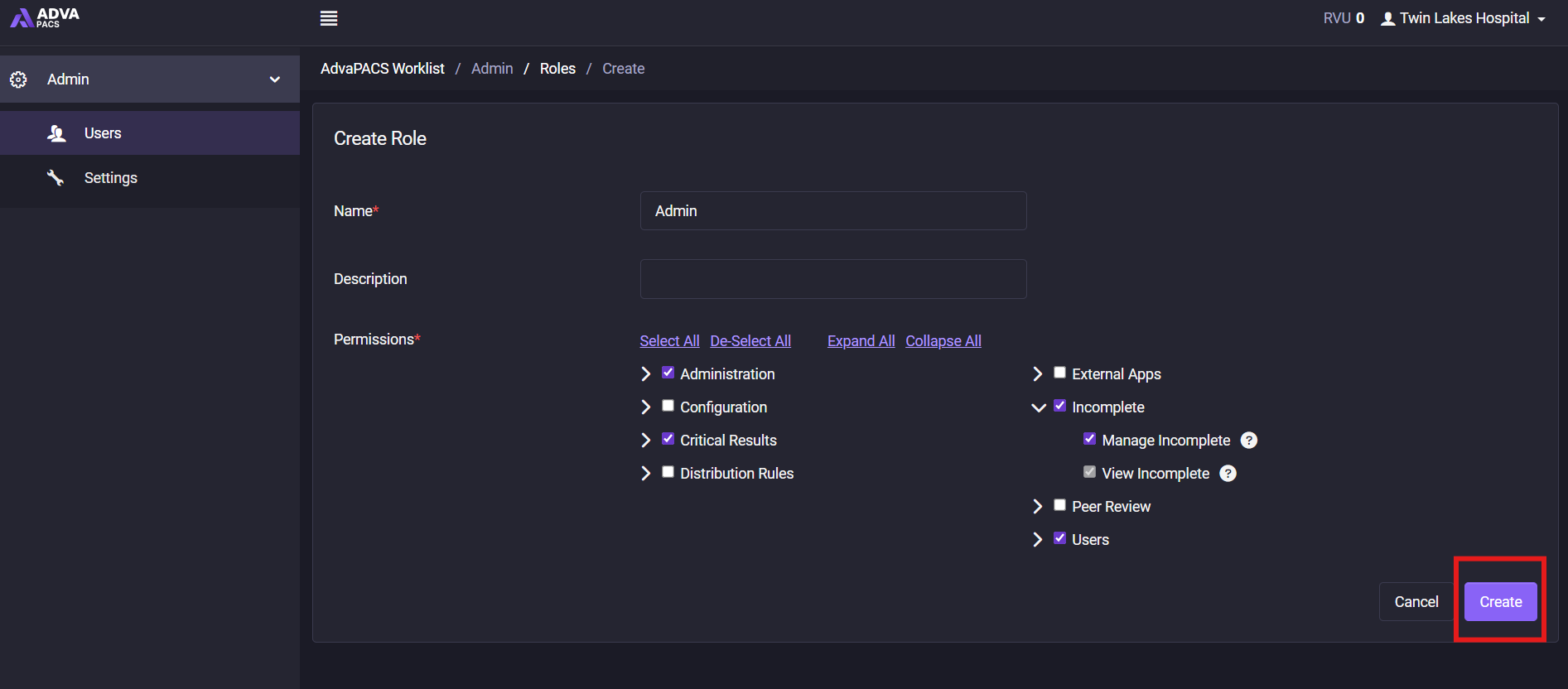Click the user profile icon
This screenshot has height=689, width=1568.
[1388, 19]
